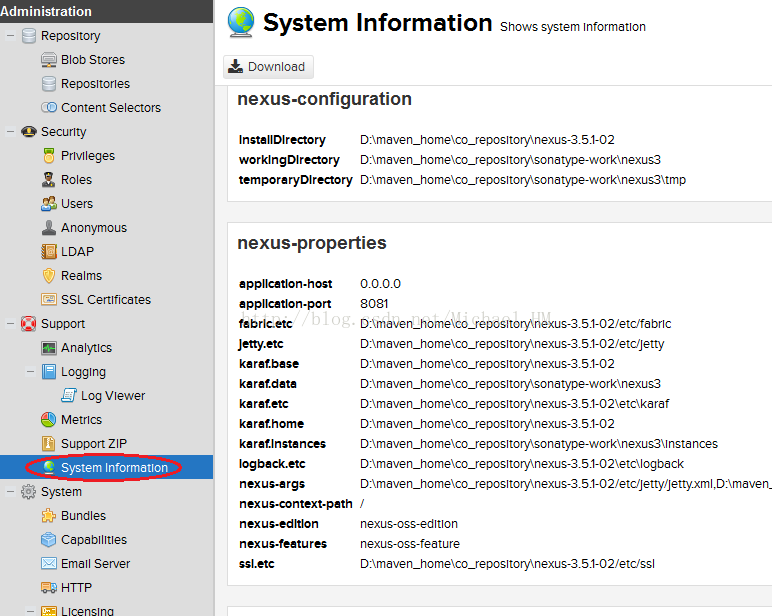Click the installDirectory path value

(x=487, y=140)
